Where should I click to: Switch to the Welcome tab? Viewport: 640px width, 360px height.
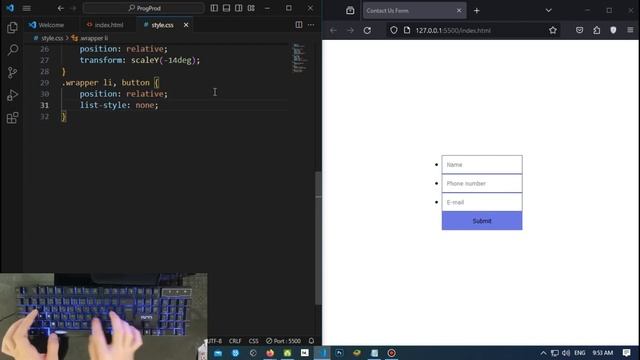click(x=47, y=25)
